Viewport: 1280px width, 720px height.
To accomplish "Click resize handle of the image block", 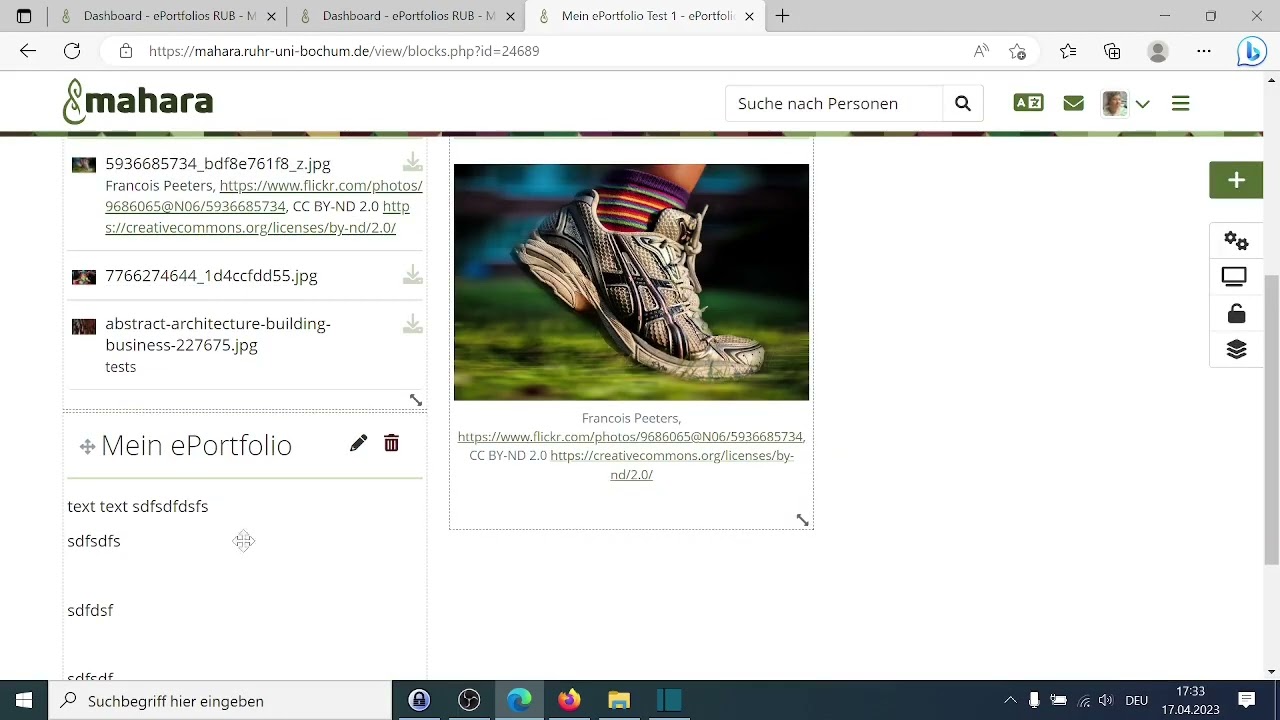I will pyautogui.click(x=802, y=520).
